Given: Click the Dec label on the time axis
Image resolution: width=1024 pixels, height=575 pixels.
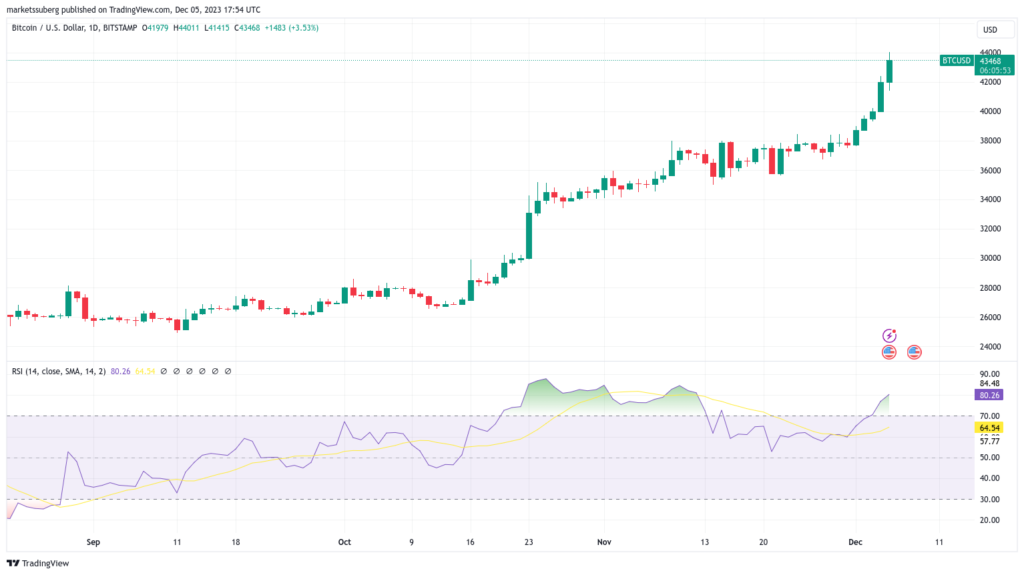Looking at the screenshot, I should [855, 542].
